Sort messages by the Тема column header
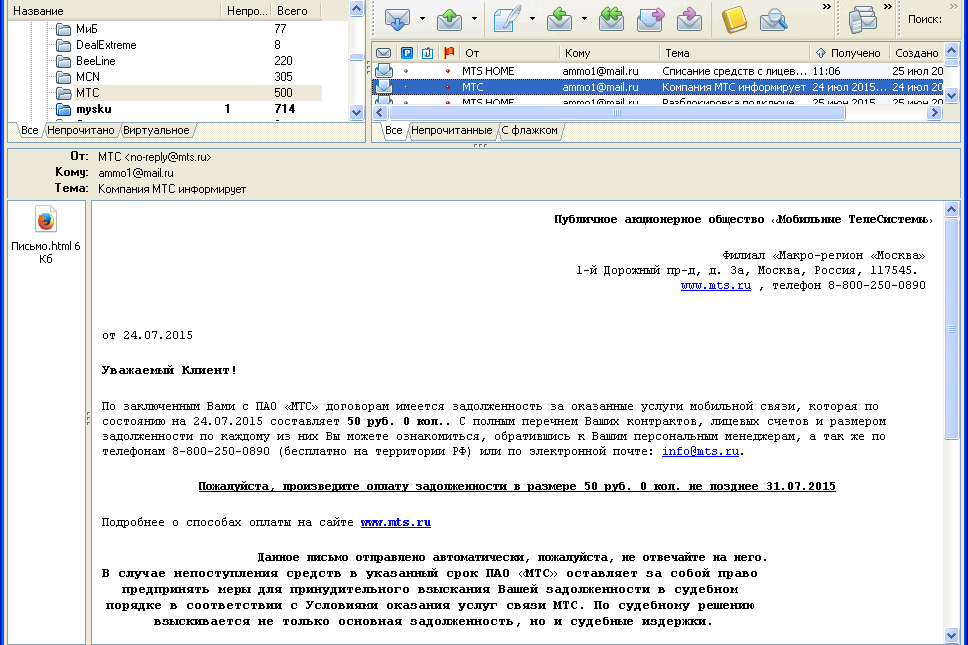The image size is (968, 645). tap(734, 53)
